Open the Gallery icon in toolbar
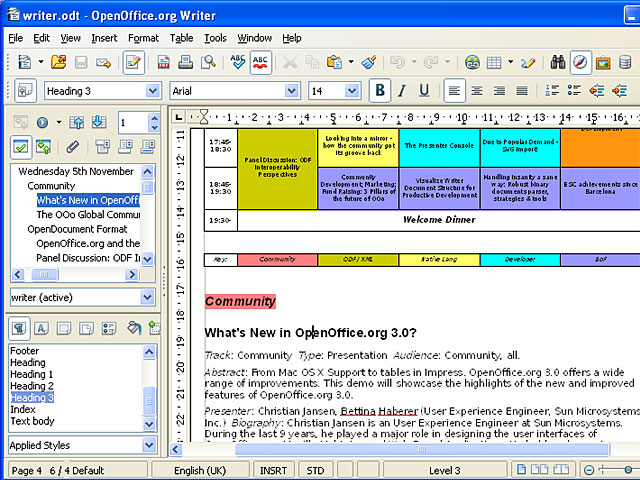The width and height of the screenshot is (640, 480). pyautogui.click(x=603, y=62)
